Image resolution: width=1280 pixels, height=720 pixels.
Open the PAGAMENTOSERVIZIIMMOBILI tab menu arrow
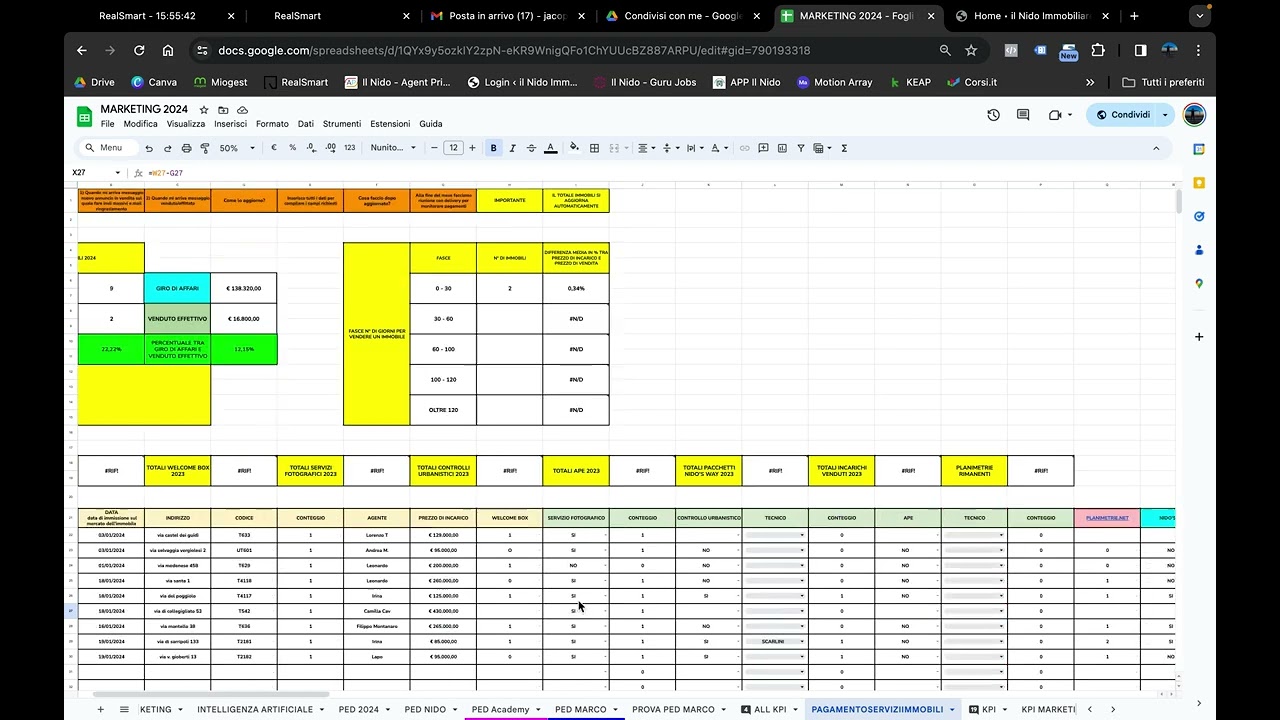(952, 709)
